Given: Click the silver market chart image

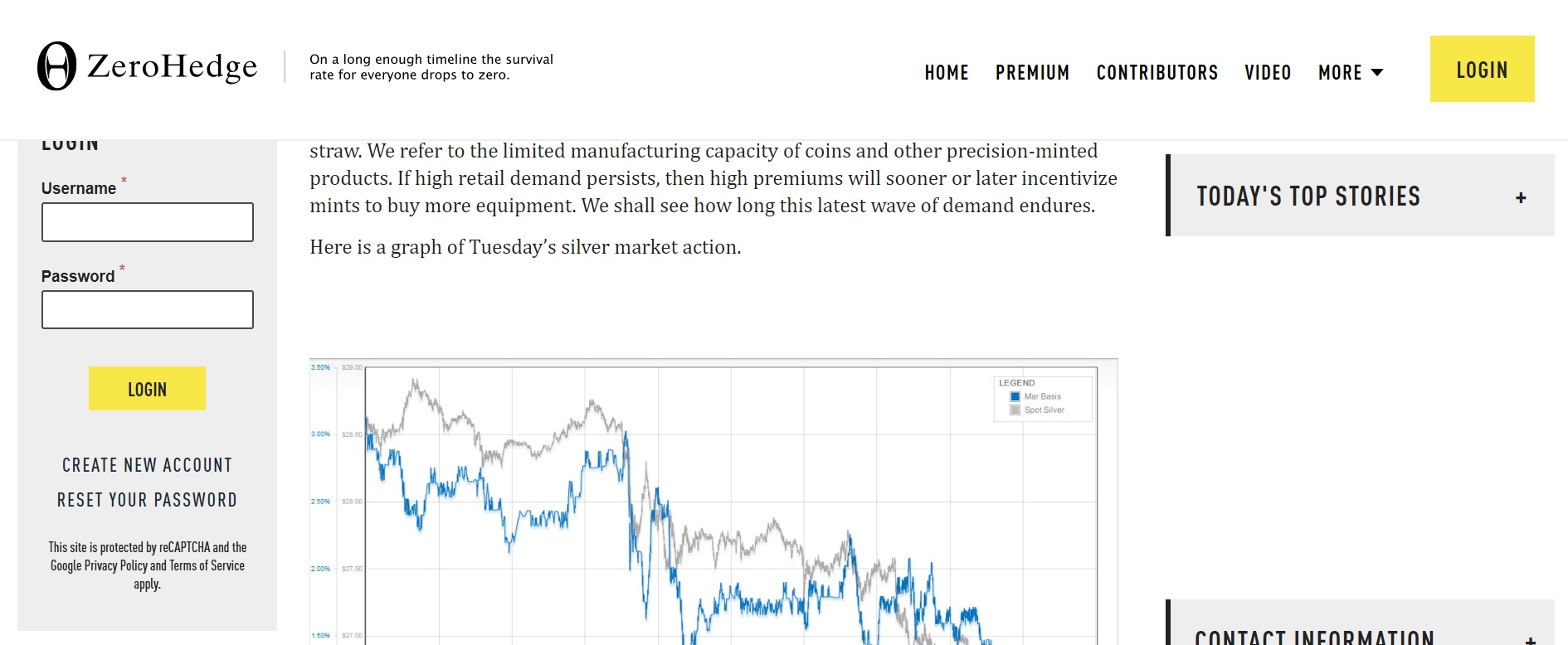Looking at the screenshot, I should click(713, 514).
